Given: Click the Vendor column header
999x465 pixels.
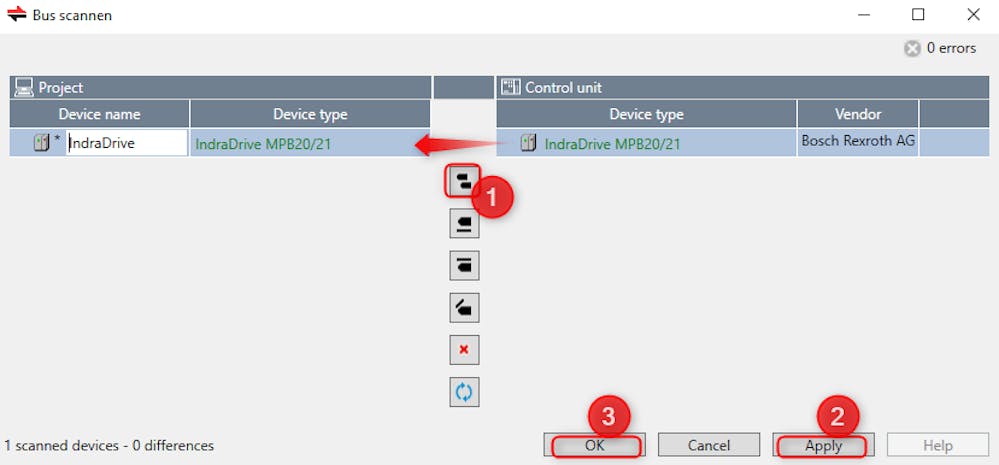Looking at the screenshot, I should point(858,114).
